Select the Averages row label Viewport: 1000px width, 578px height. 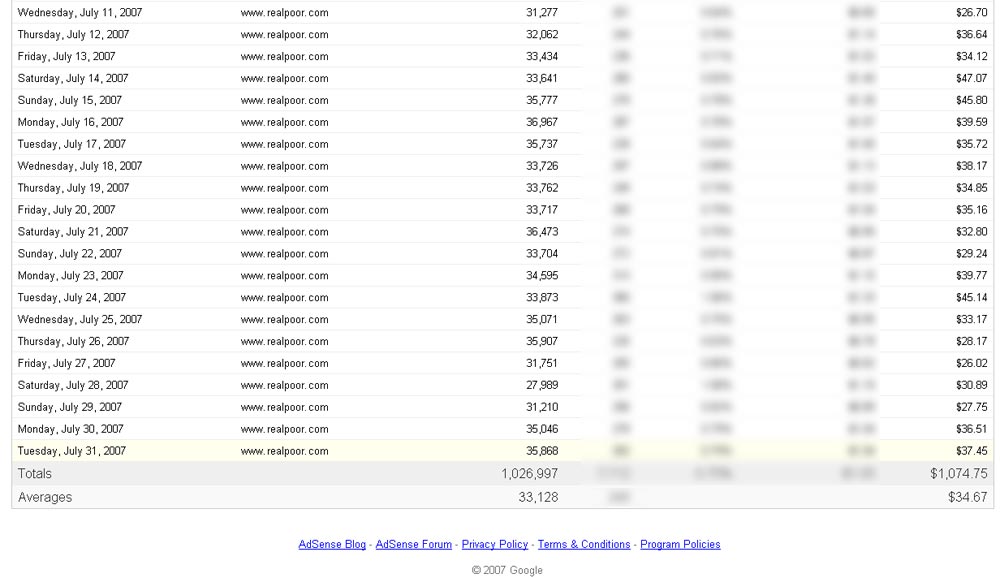point(45,497)
